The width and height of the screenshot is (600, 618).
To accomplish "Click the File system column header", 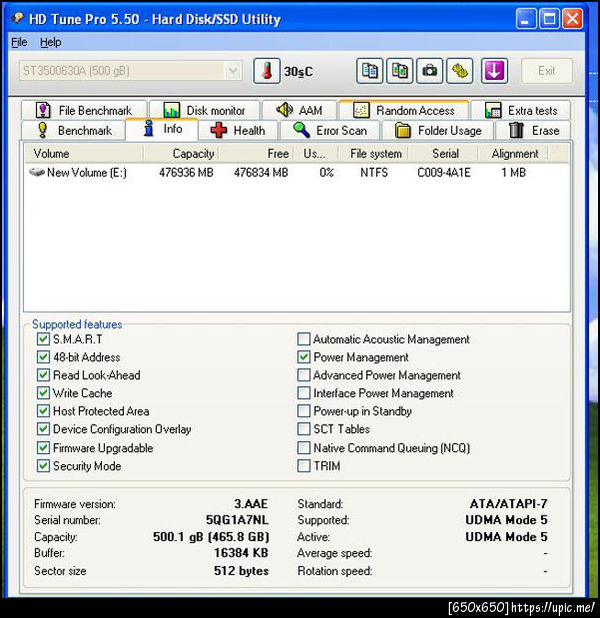I will click(x=373, y=153).
